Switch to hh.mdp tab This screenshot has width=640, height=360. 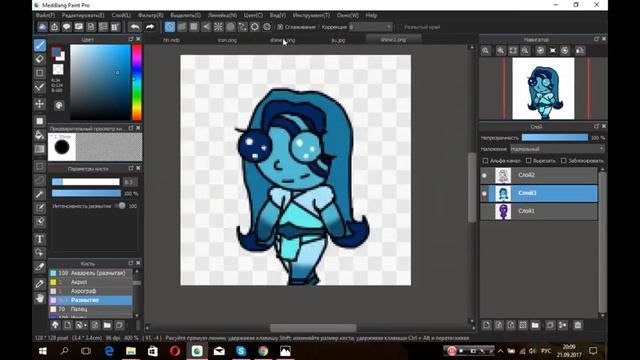tap(171, 40)
